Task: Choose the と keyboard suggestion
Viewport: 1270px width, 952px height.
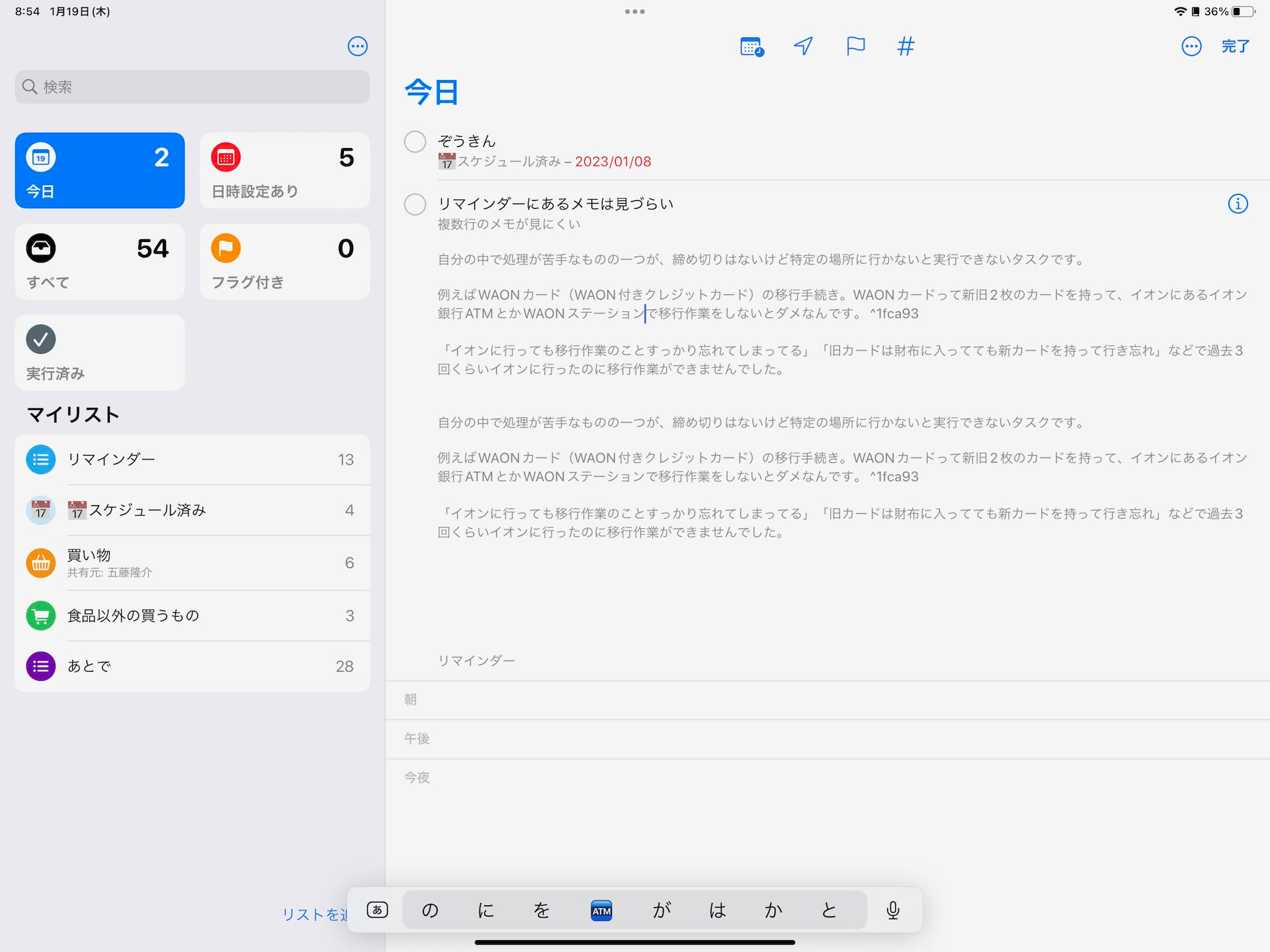Action: click(x=829, y=910)
